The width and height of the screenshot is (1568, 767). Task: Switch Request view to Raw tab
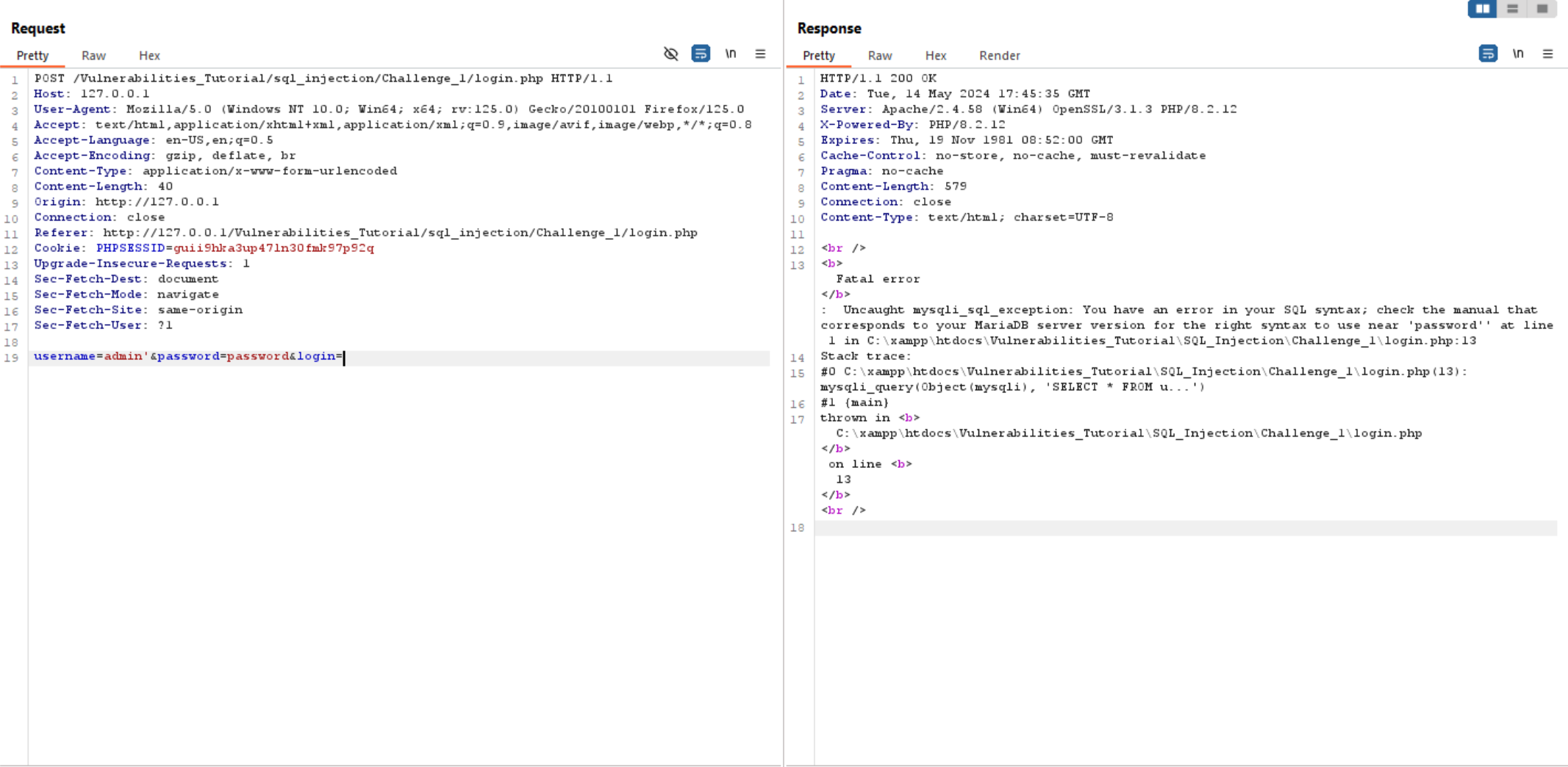pos(93,56)
